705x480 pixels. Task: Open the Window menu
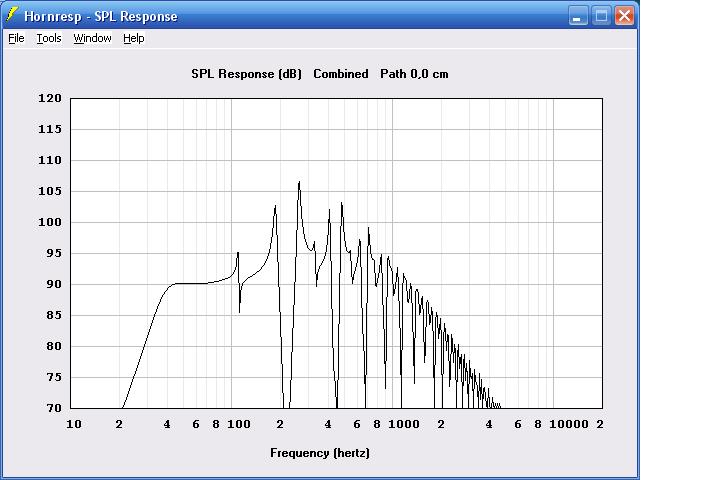[x=92, y=38]
